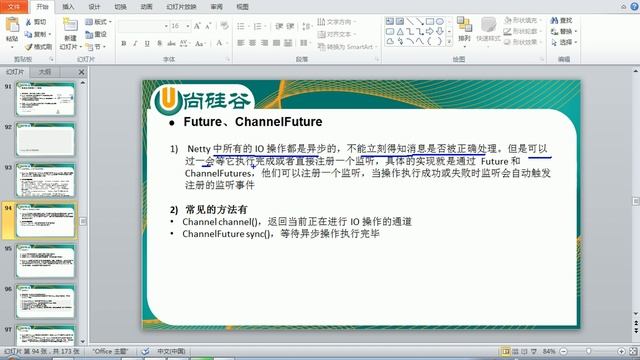Select the down arrow shape
The height and width of the screenshot is (360, 640).
click(440, 31)
